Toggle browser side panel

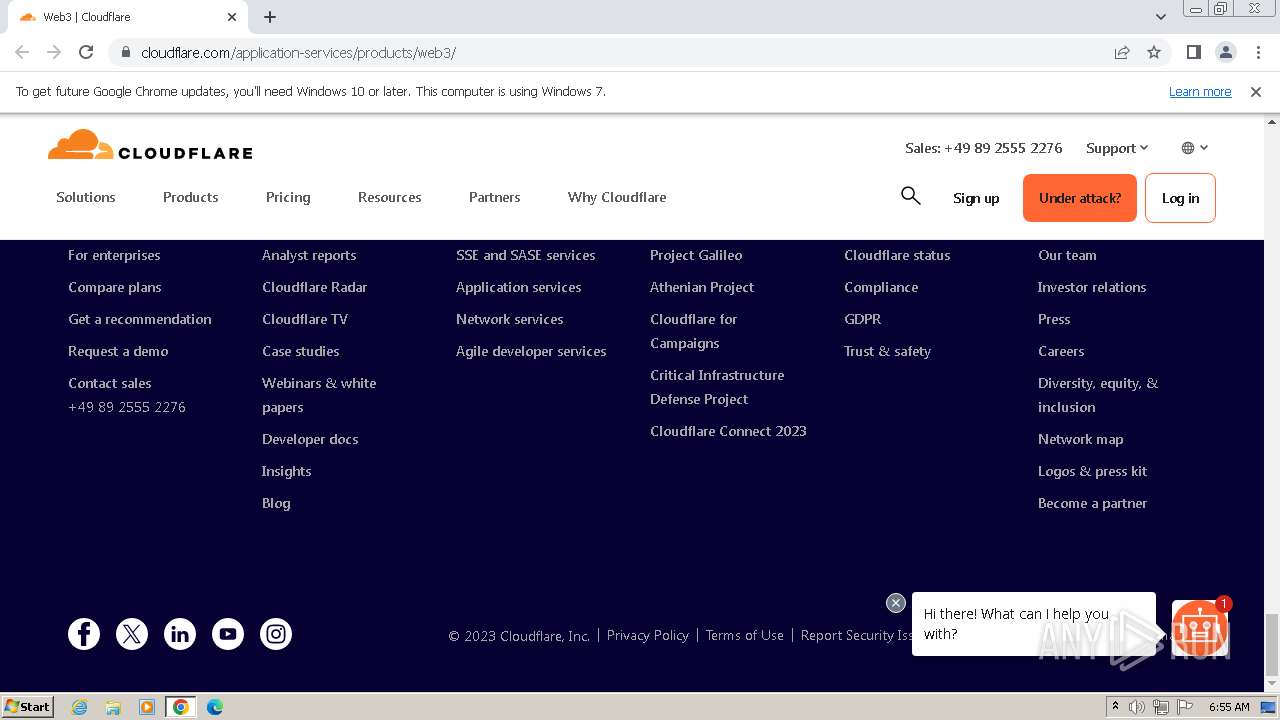1193,52
